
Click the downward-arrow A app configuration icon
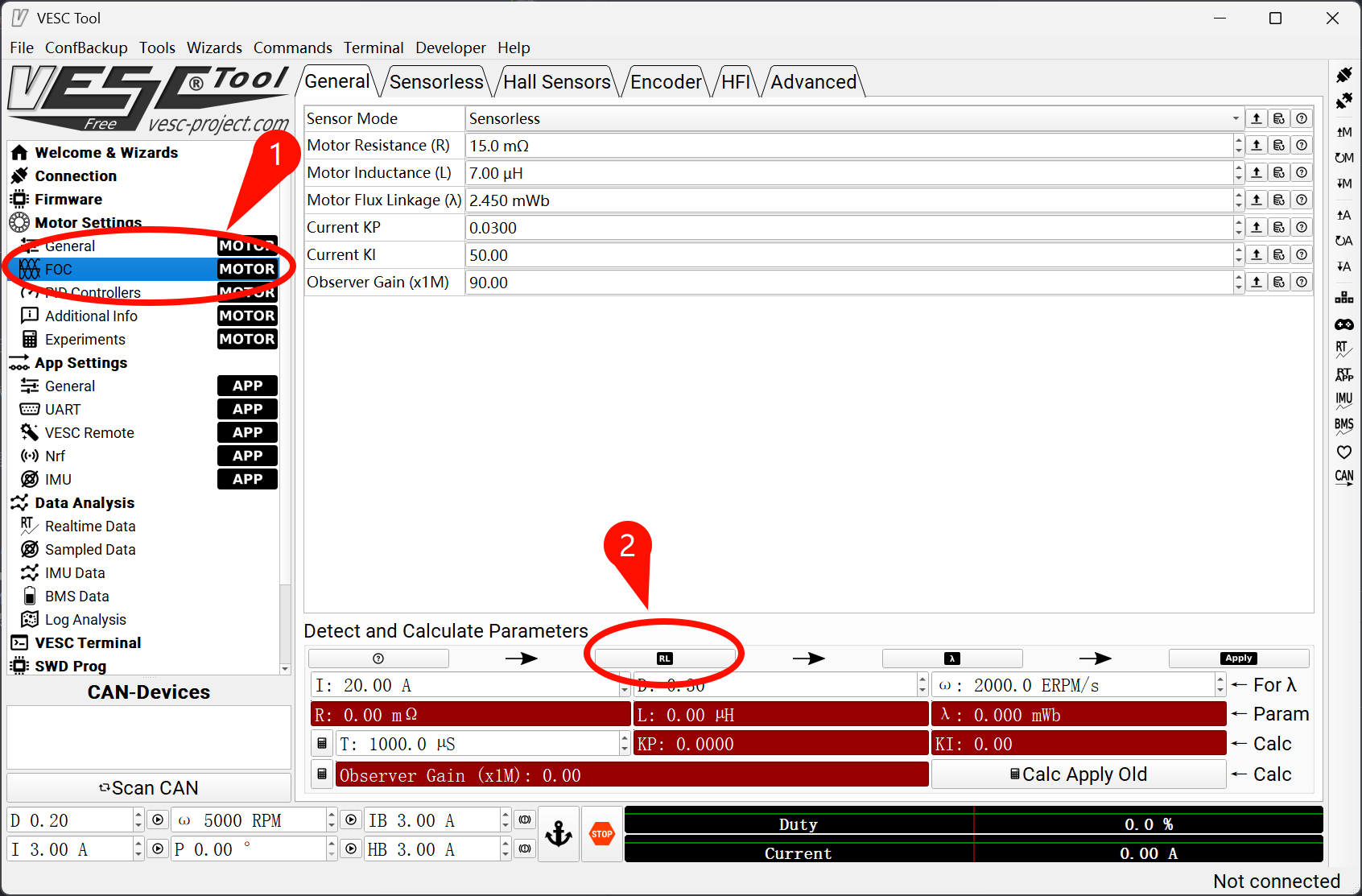(1343, 266)
